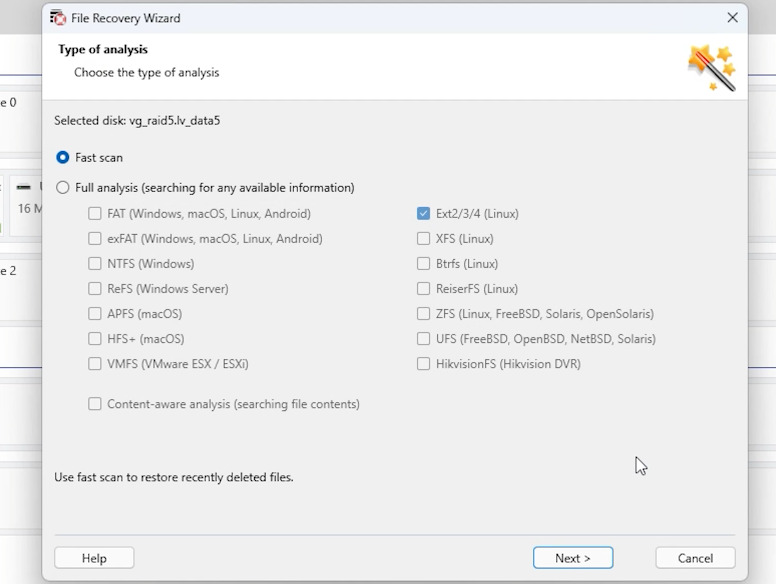Tick the NTFS (Windows) checkbox
This screenshot has width=776, height=584.
(x=95, y=263)
